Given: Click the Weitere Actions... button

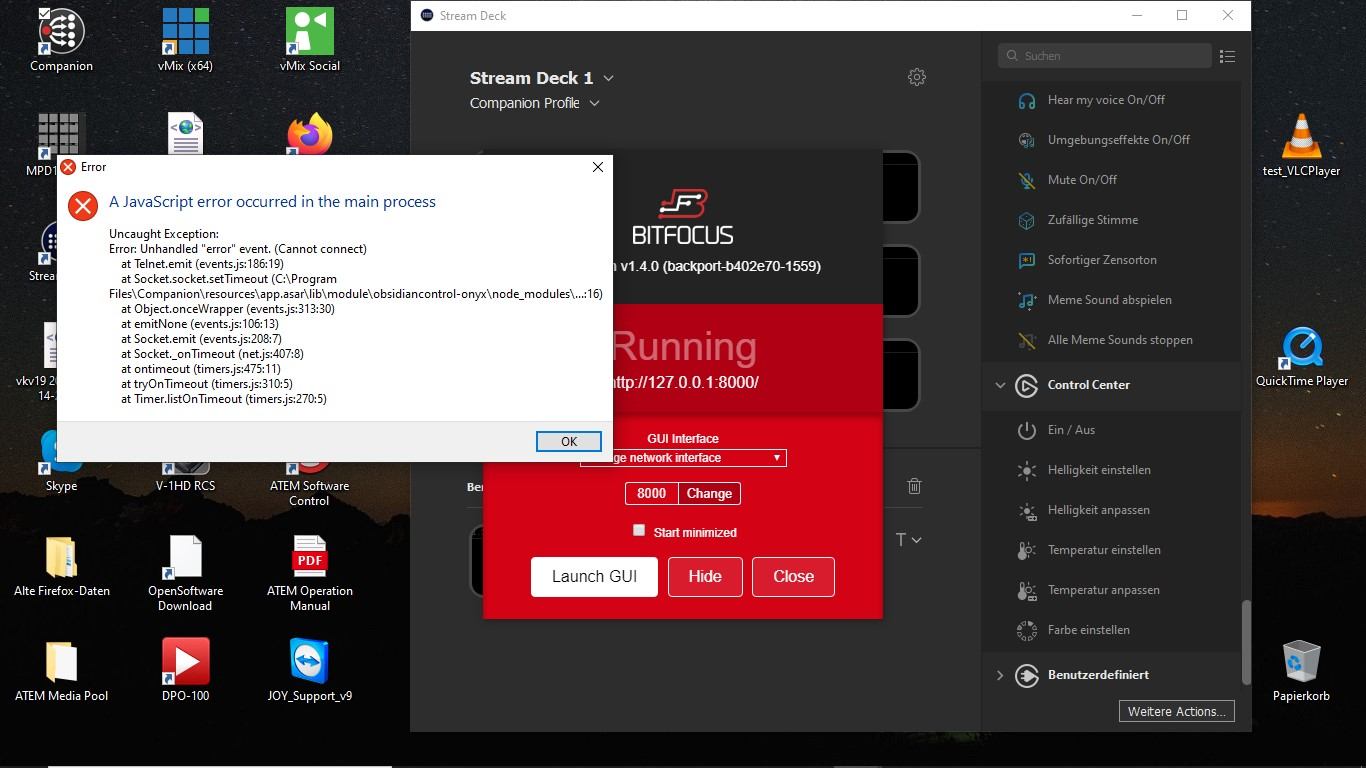Looking at the screenshot, I should (1177, 712).
